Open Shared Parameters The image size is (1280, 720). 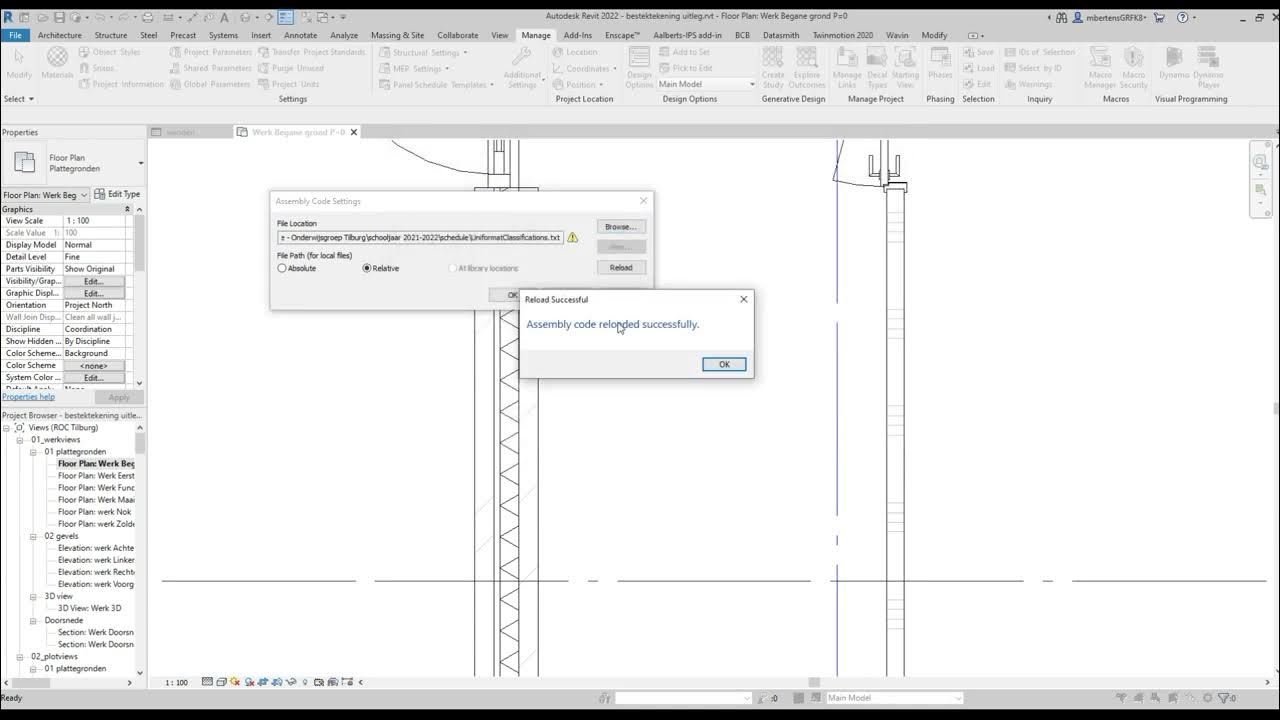pos(210,68)
